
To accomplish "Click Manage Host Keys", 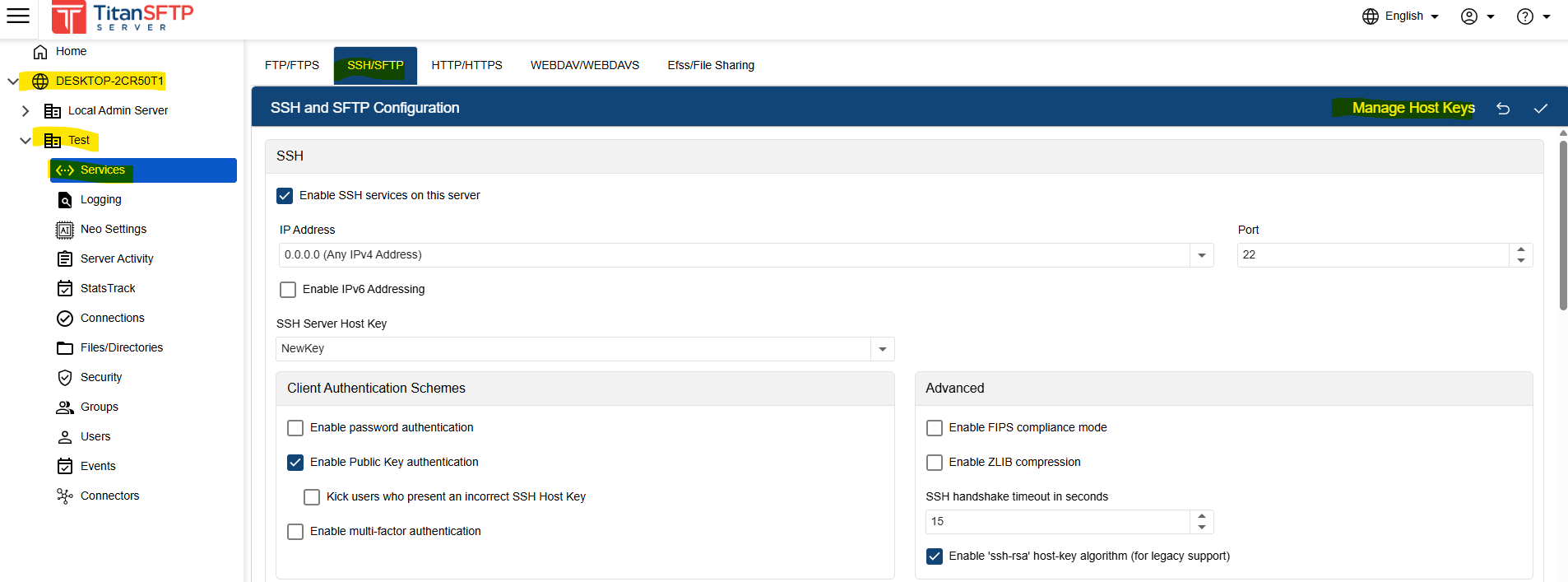I will click(1413, 108).
